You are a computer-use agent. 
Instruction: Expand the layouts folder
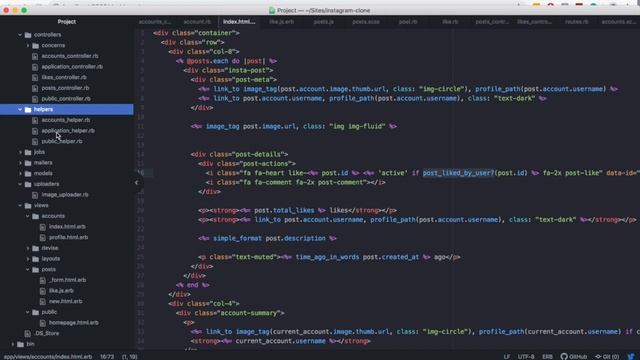pos(28,259)
